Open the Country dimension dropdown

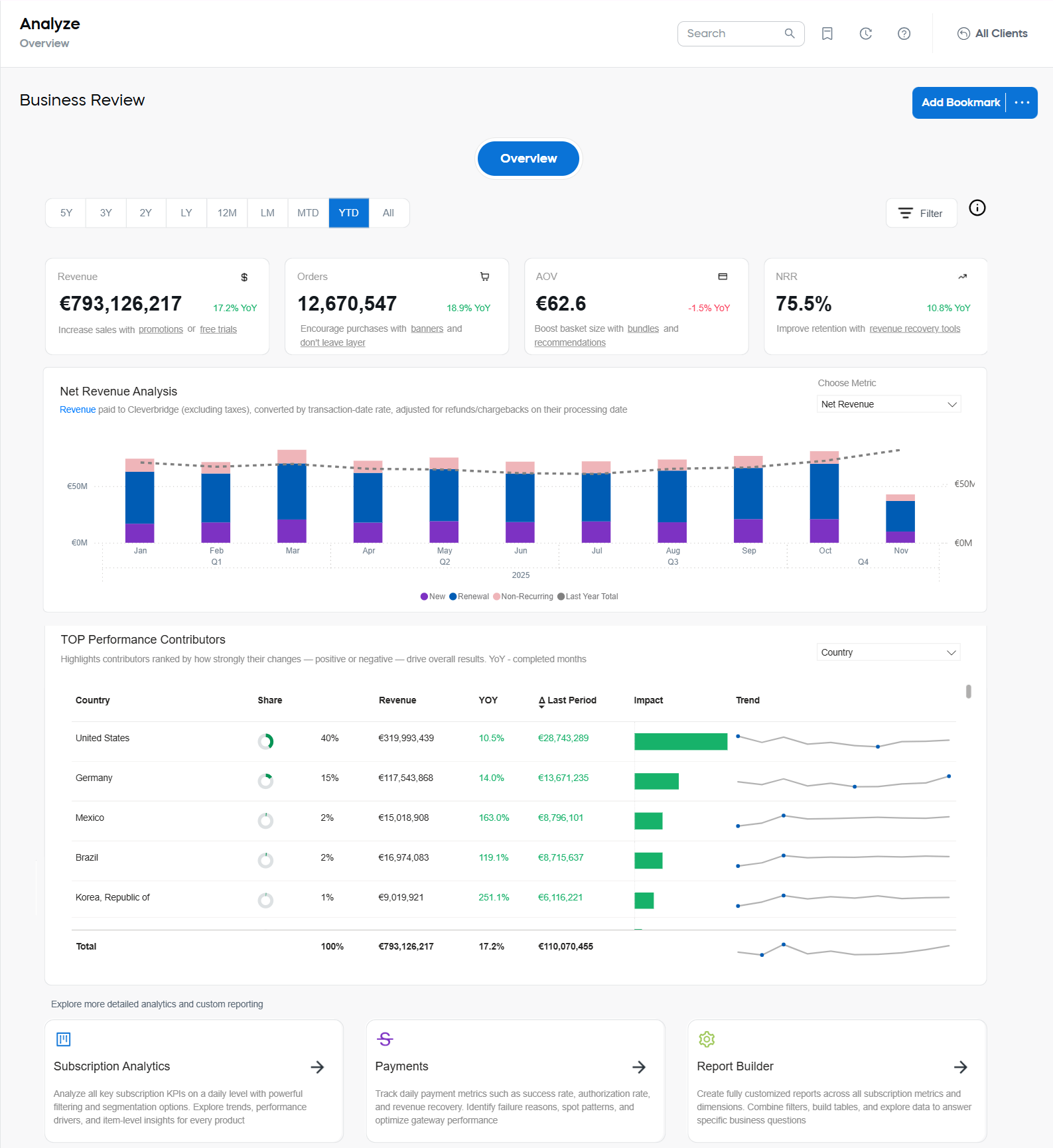[888, 652]
